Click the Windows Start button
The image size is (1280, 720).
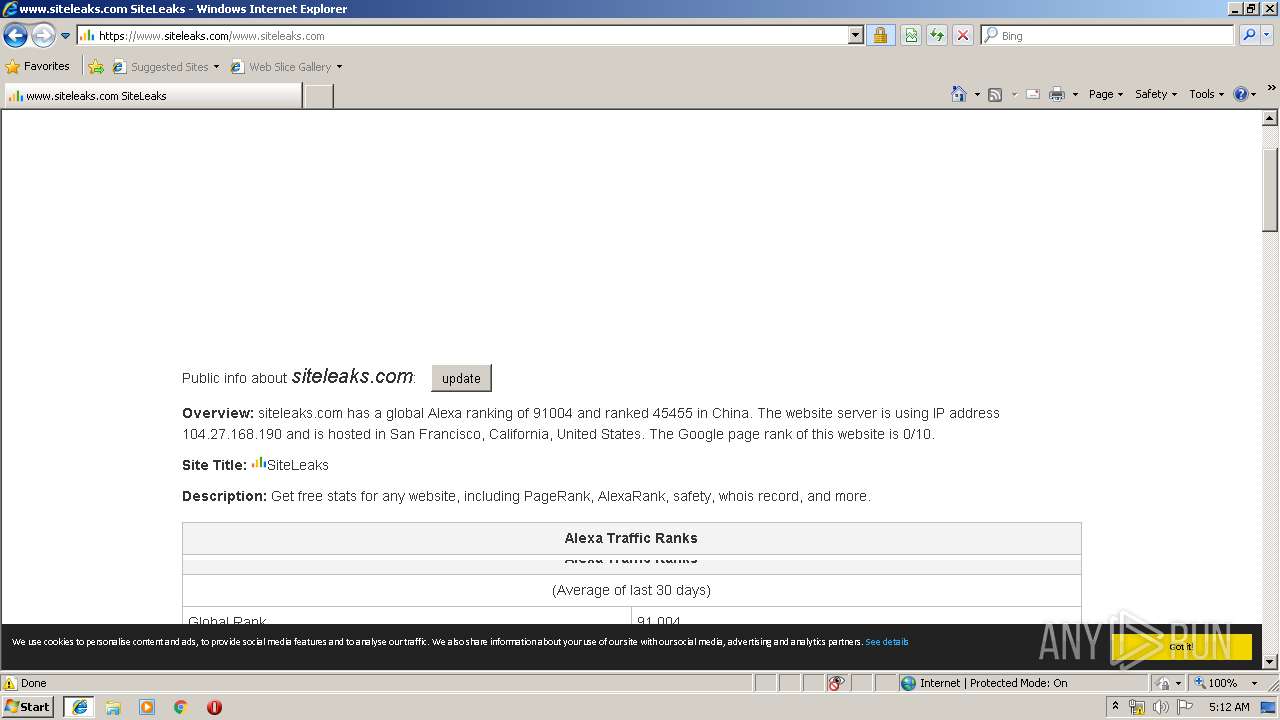click(x=28, y=706)
